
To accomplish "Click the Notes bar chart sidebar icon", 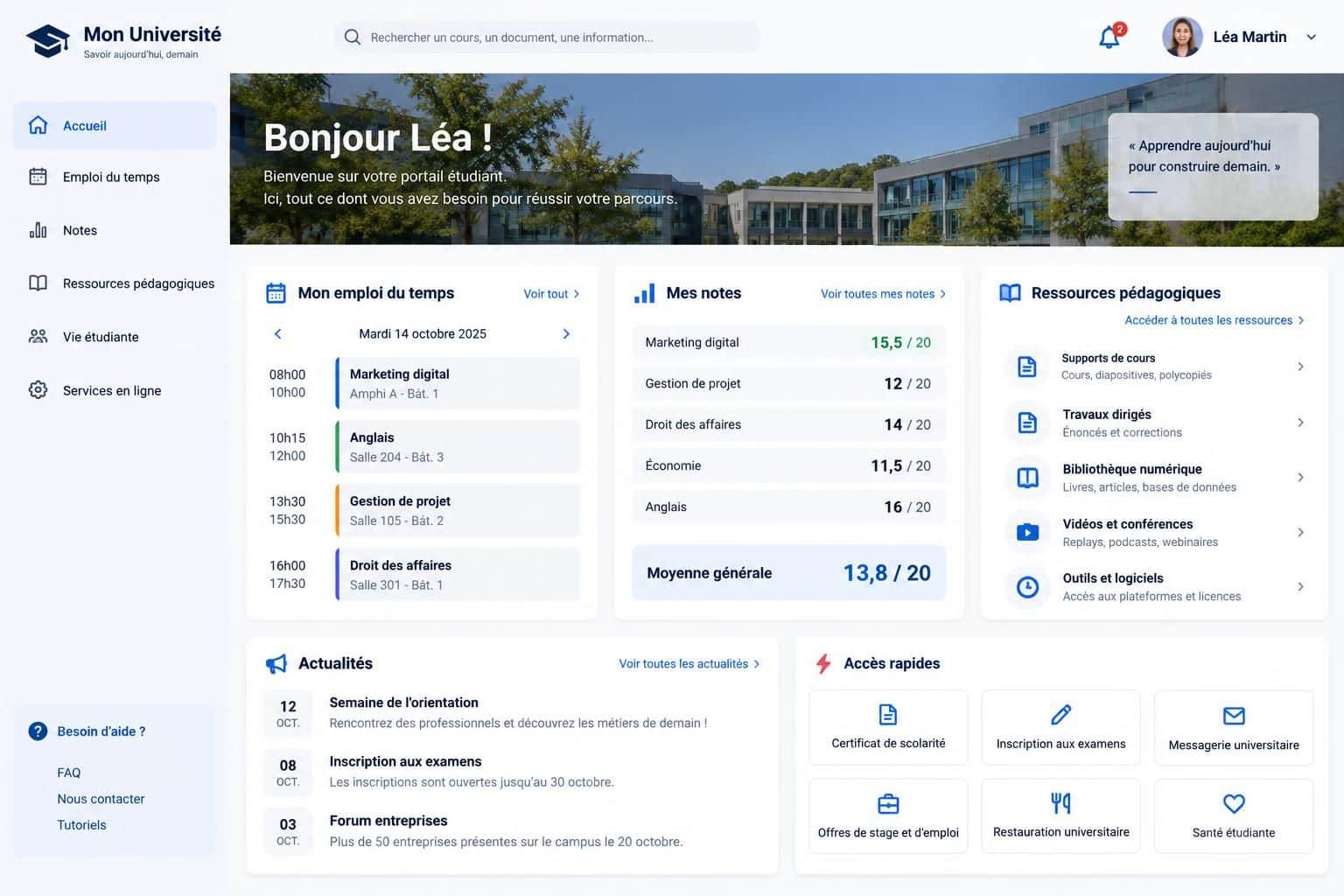I will [x=38, y=230].
